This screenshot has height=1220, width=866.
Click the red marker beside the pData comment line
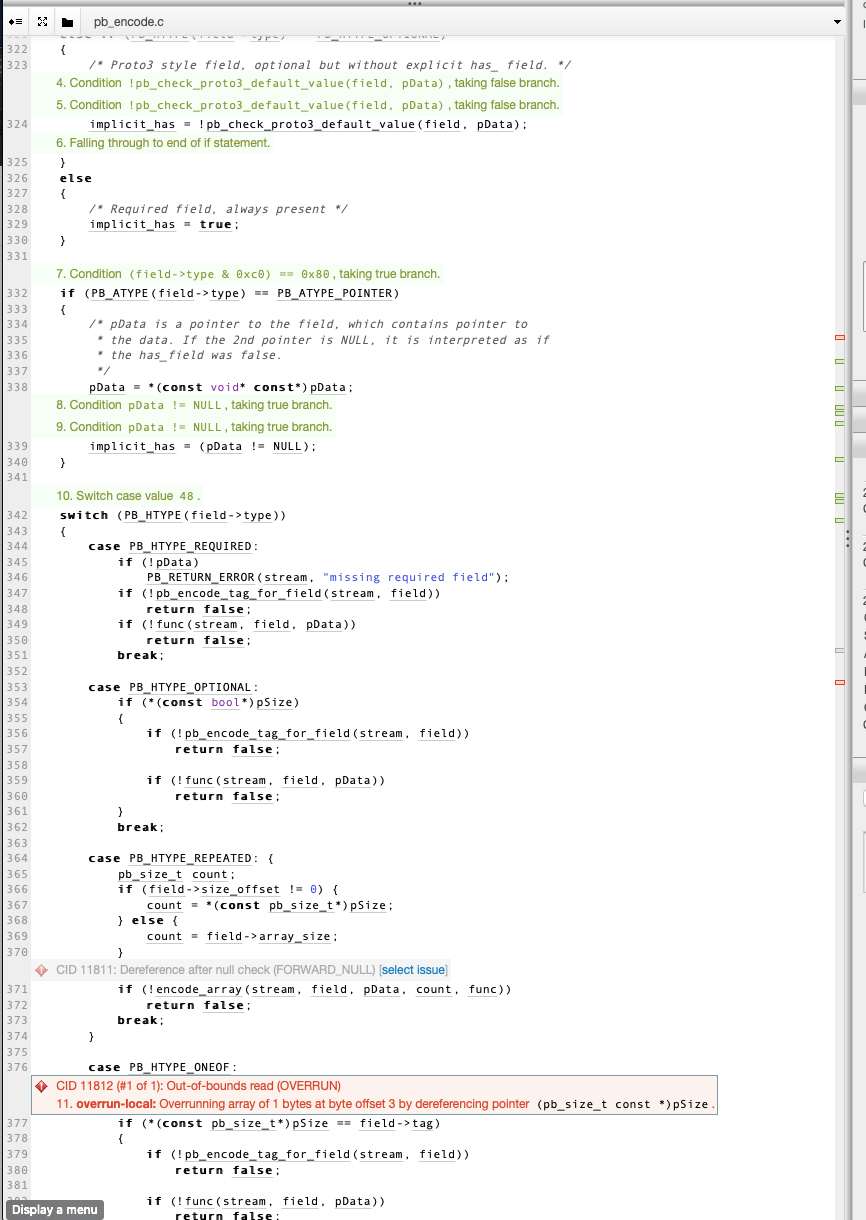[x=841, y=337]
